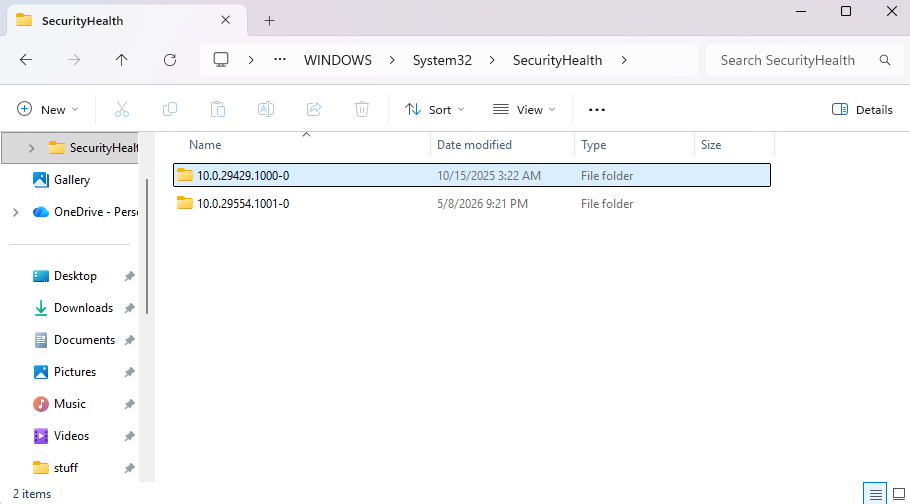The width and height of the screenshot is (910, 504).
Task: Open the New item dropdown
Action: [x=48, y=109]
